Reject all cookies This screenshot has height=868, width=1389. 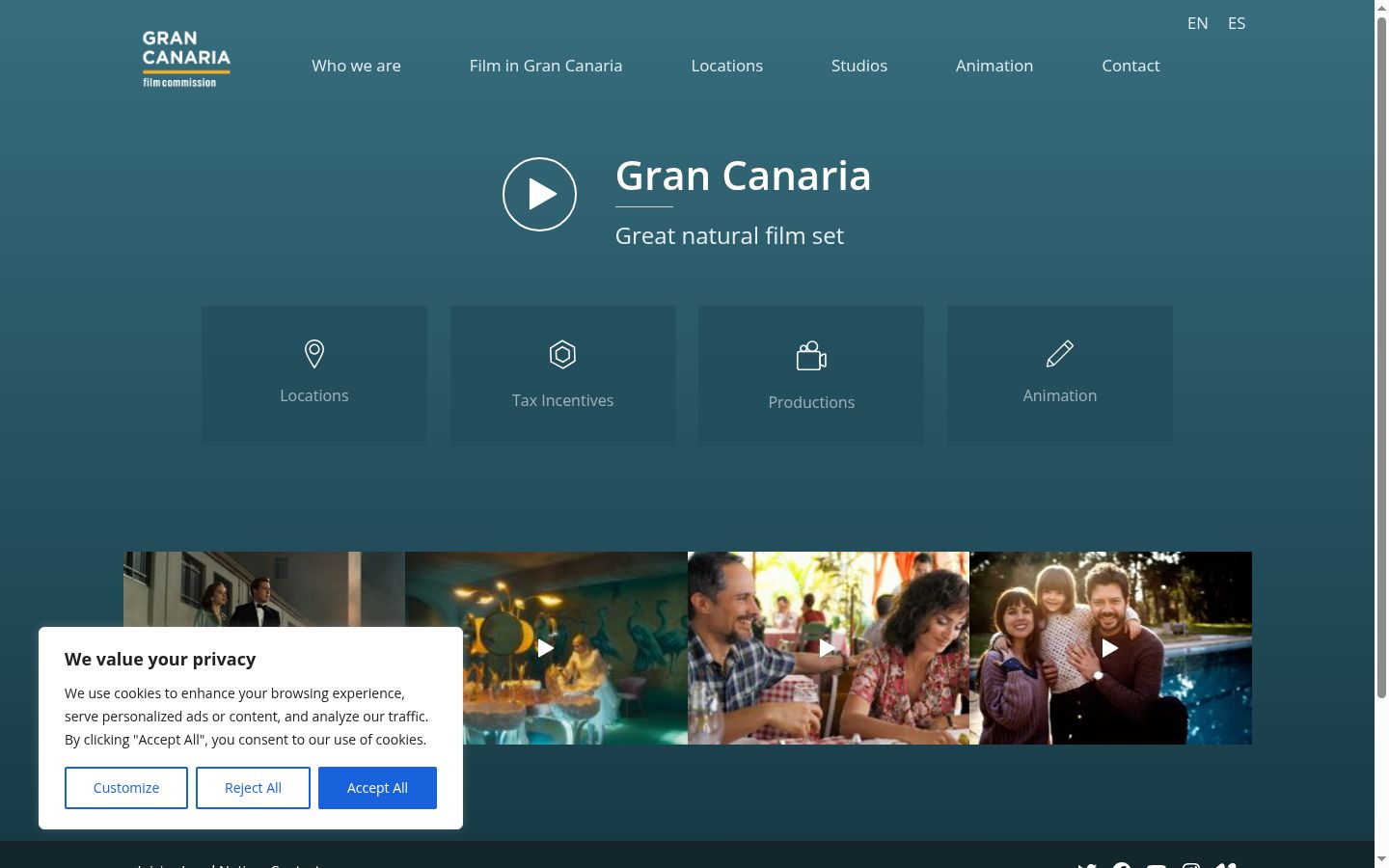(253, 788)
